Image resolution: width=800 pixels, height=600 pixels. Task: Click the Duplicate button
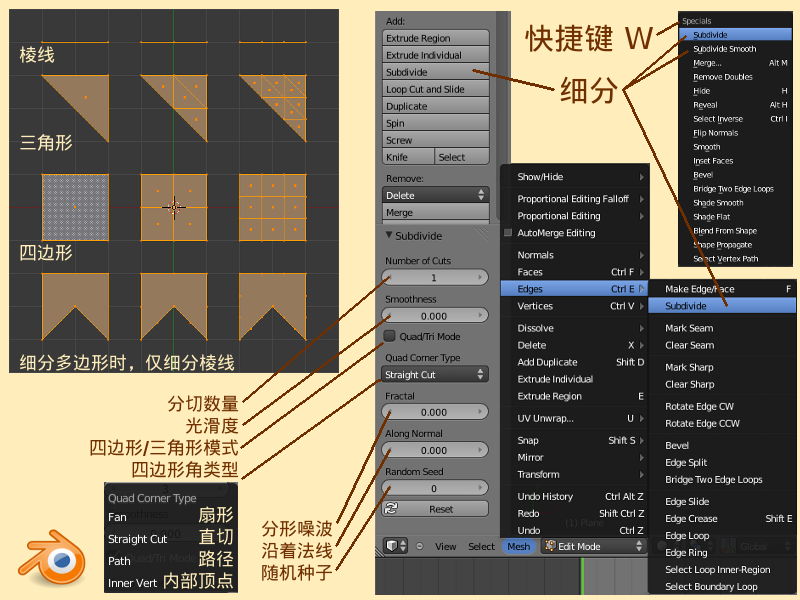(x=435, y=106)
